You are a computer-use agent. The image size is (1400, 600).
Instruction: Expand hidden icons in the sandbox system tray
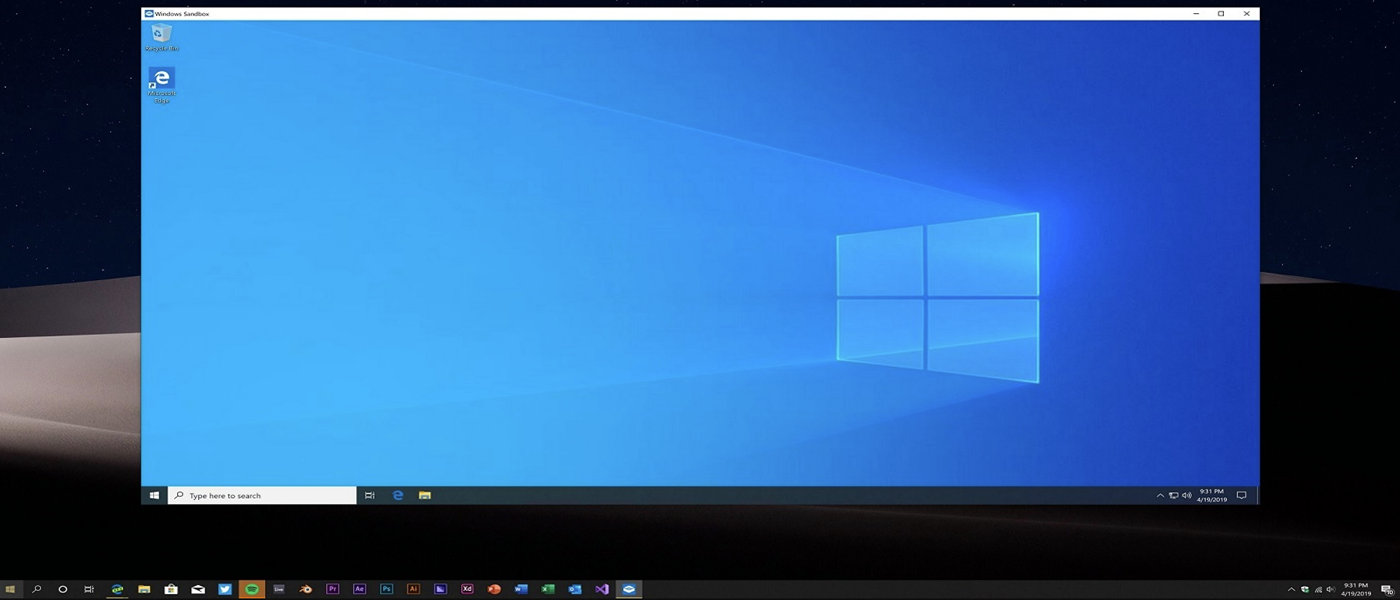click(1160, 495)
